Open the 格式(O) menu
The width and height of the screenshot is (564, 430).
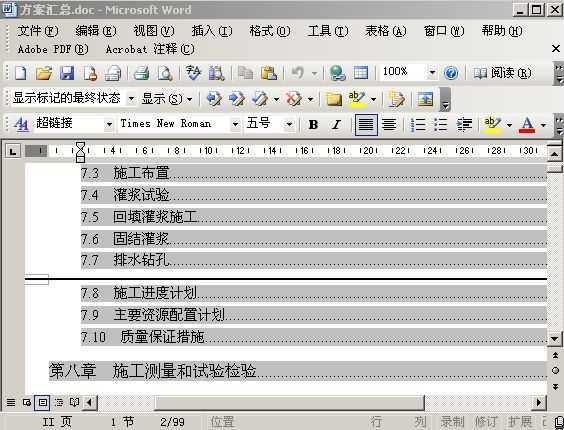point(270,31)
